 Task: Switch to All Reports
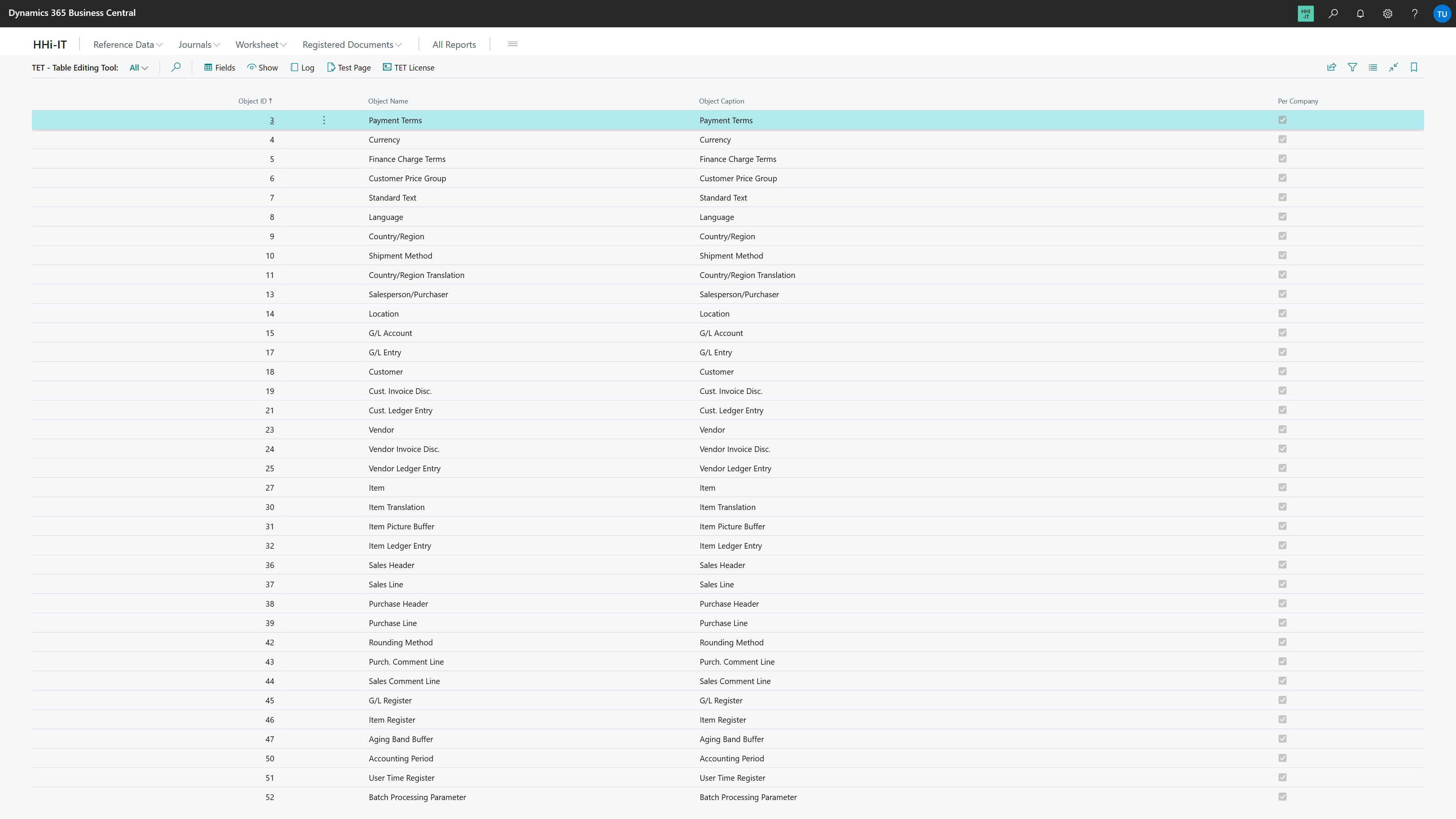coord(453,44)
